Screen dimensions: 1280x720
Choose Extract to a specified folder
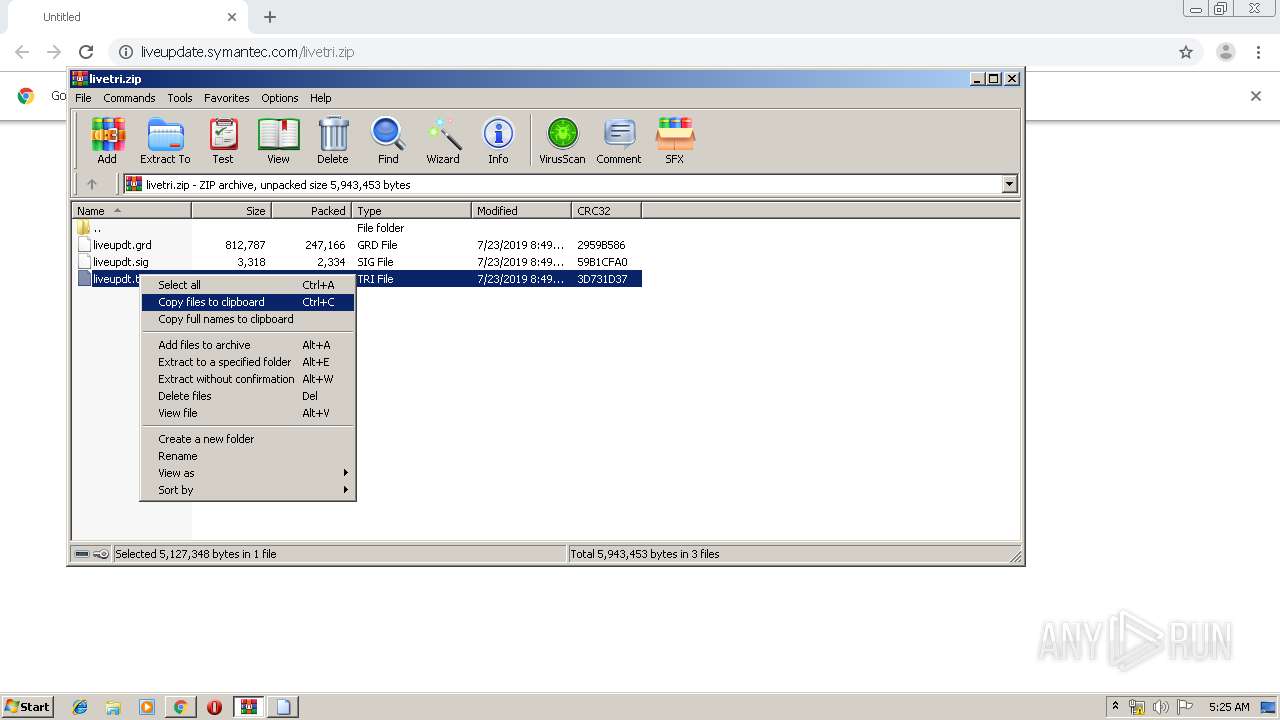(248, 362)
